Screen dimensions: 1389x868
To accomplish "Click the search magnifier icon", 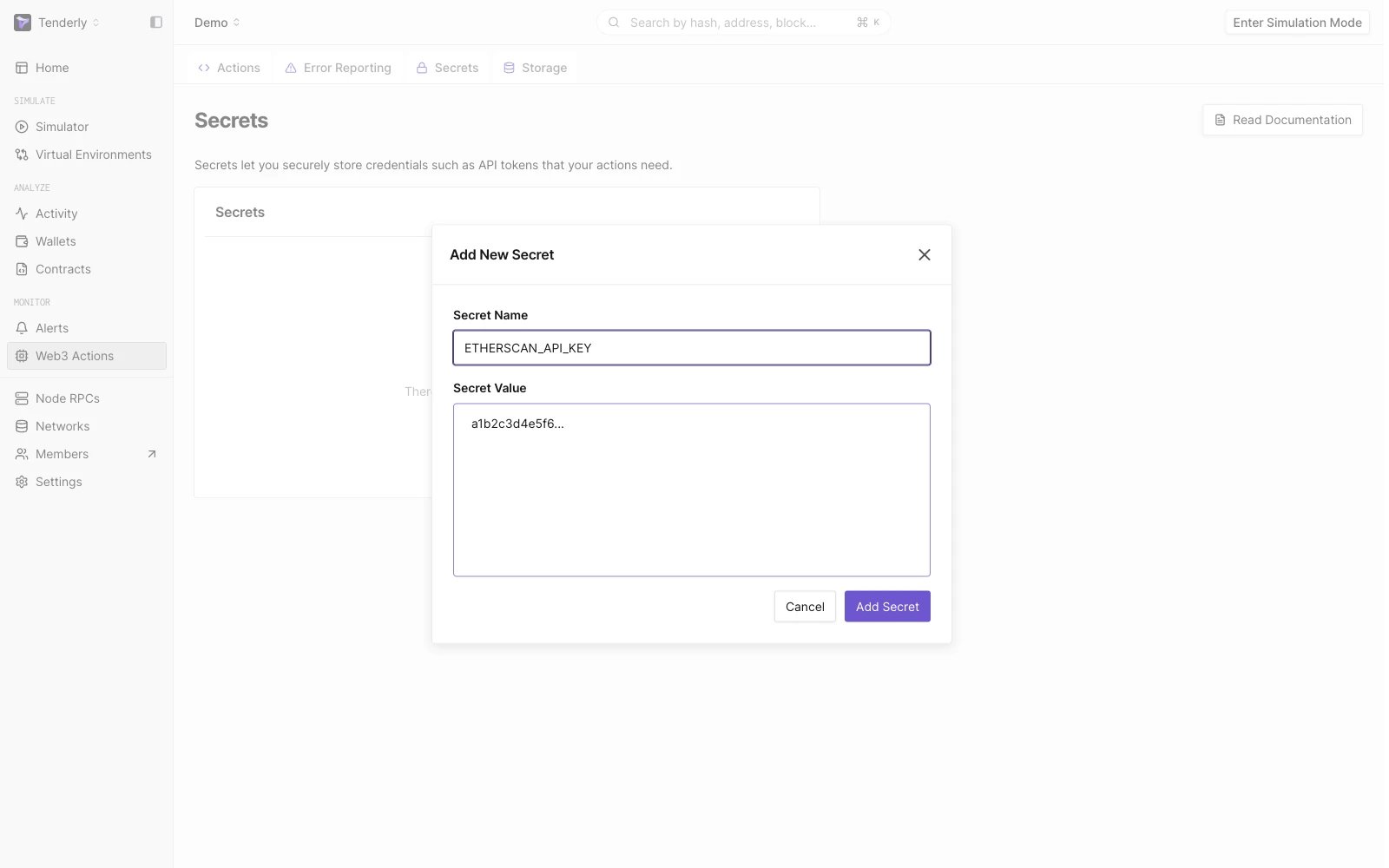I will [614, 23].
